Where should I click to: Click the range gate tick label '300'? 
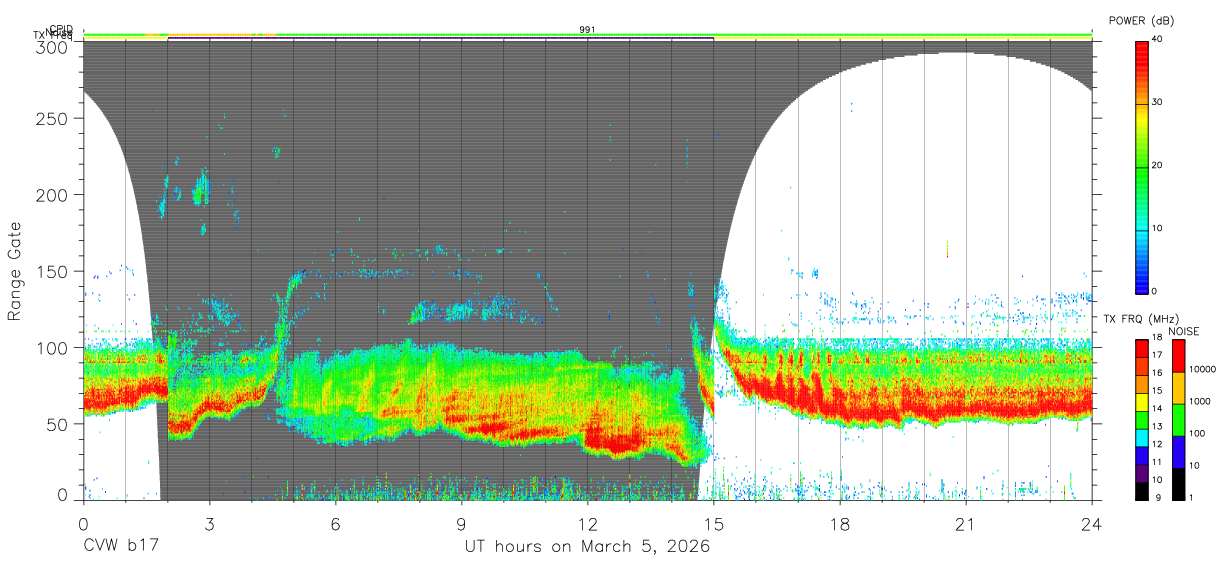click(x=53, y=47)
